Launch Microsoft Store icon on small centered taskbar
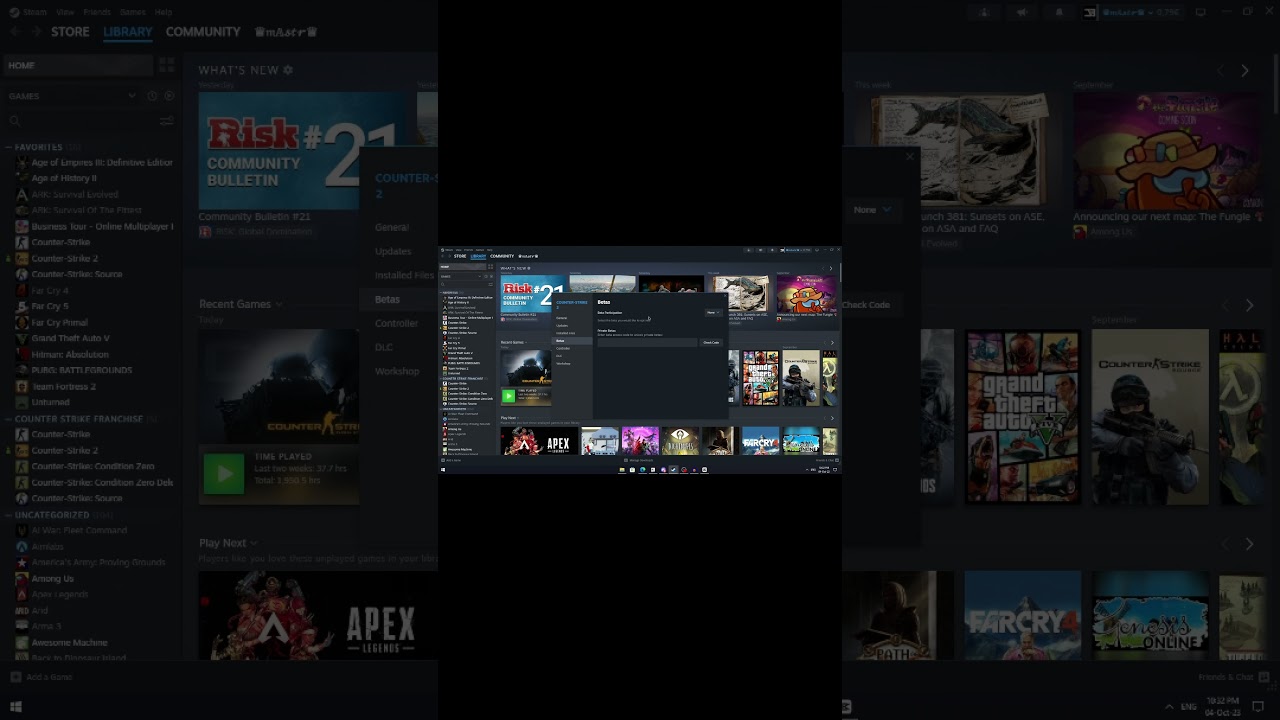Image resolution: width=1280 pixels, height=720 pixels. coord(632,470)
